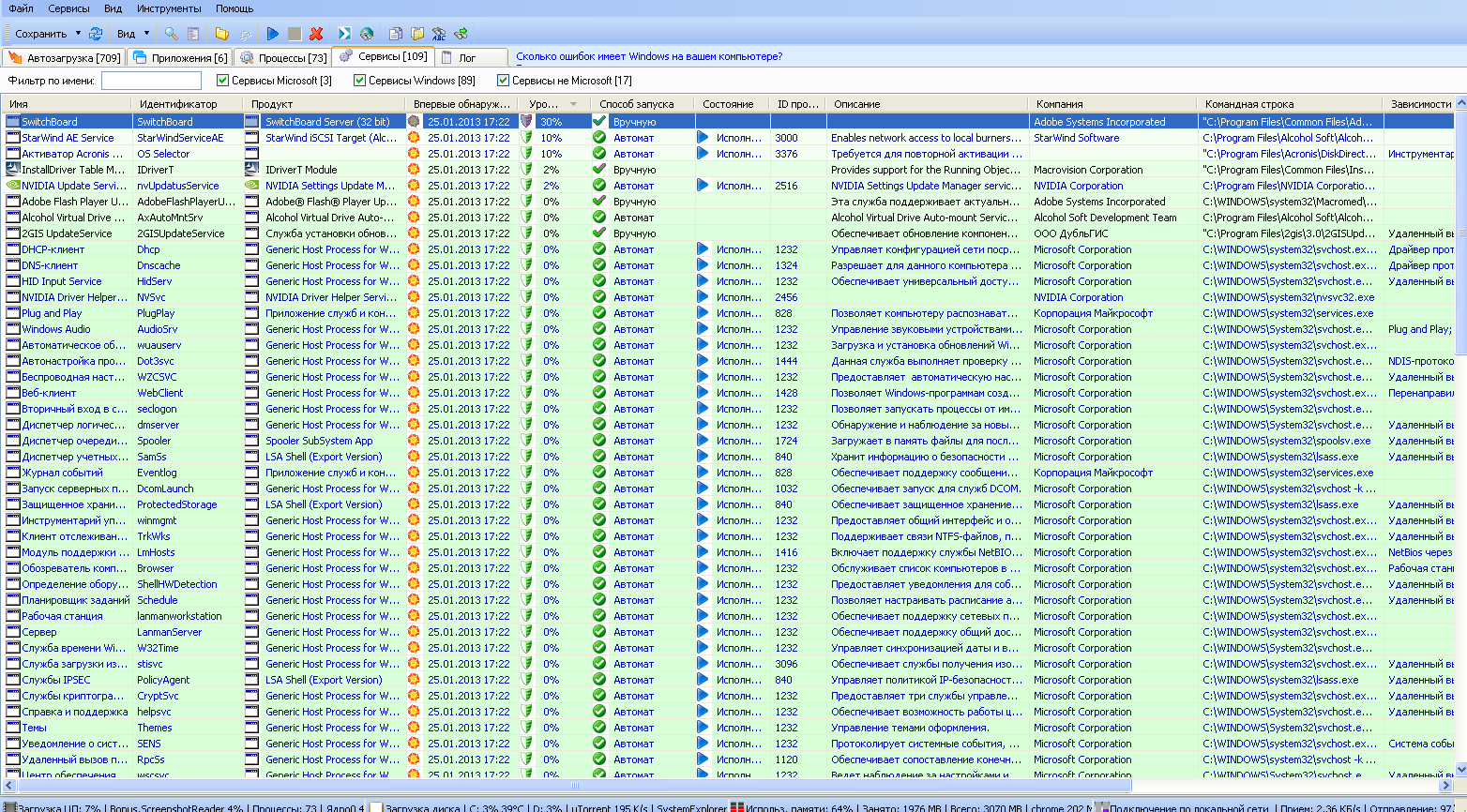The image size is (1467, 812).
Task: Click window icon left of Windows Audio
Action: [13, 329]
